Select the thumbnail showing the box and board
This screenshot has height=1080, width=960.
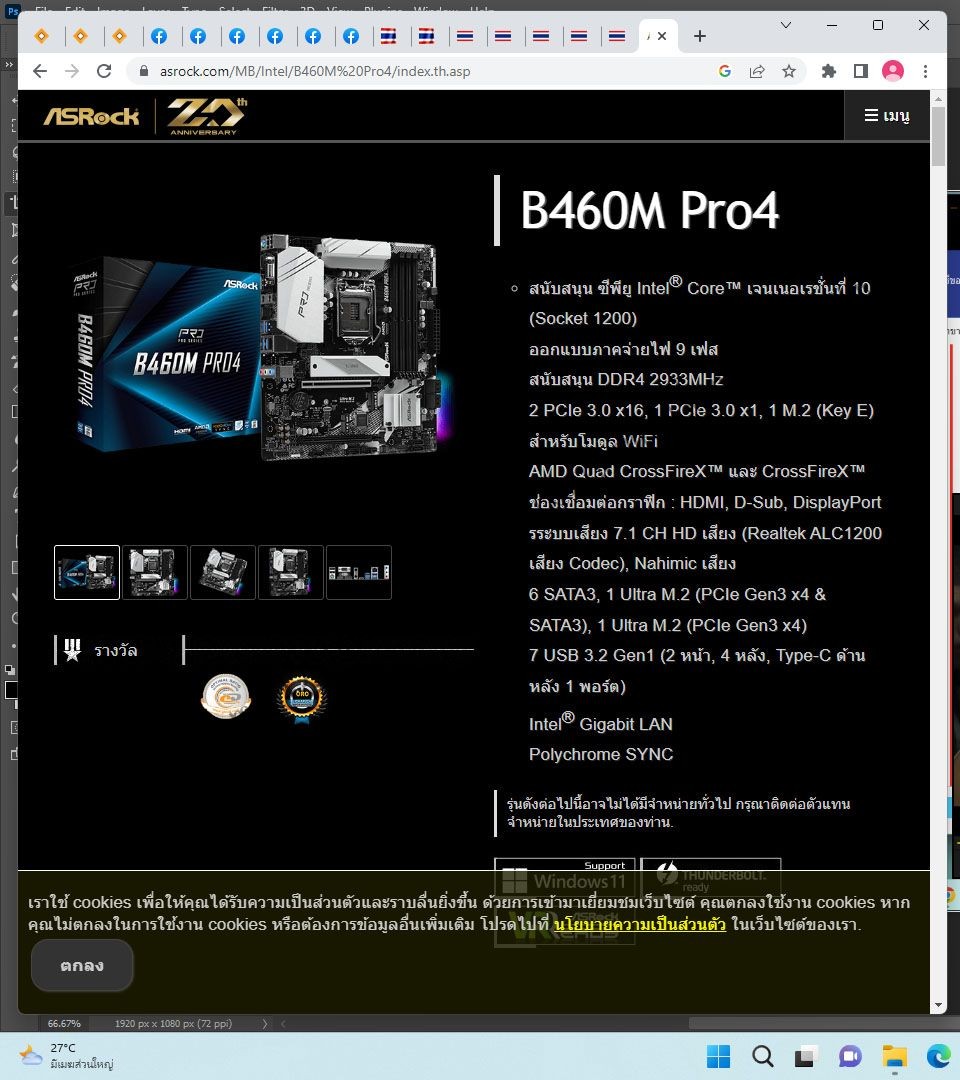tap(87, 572)
